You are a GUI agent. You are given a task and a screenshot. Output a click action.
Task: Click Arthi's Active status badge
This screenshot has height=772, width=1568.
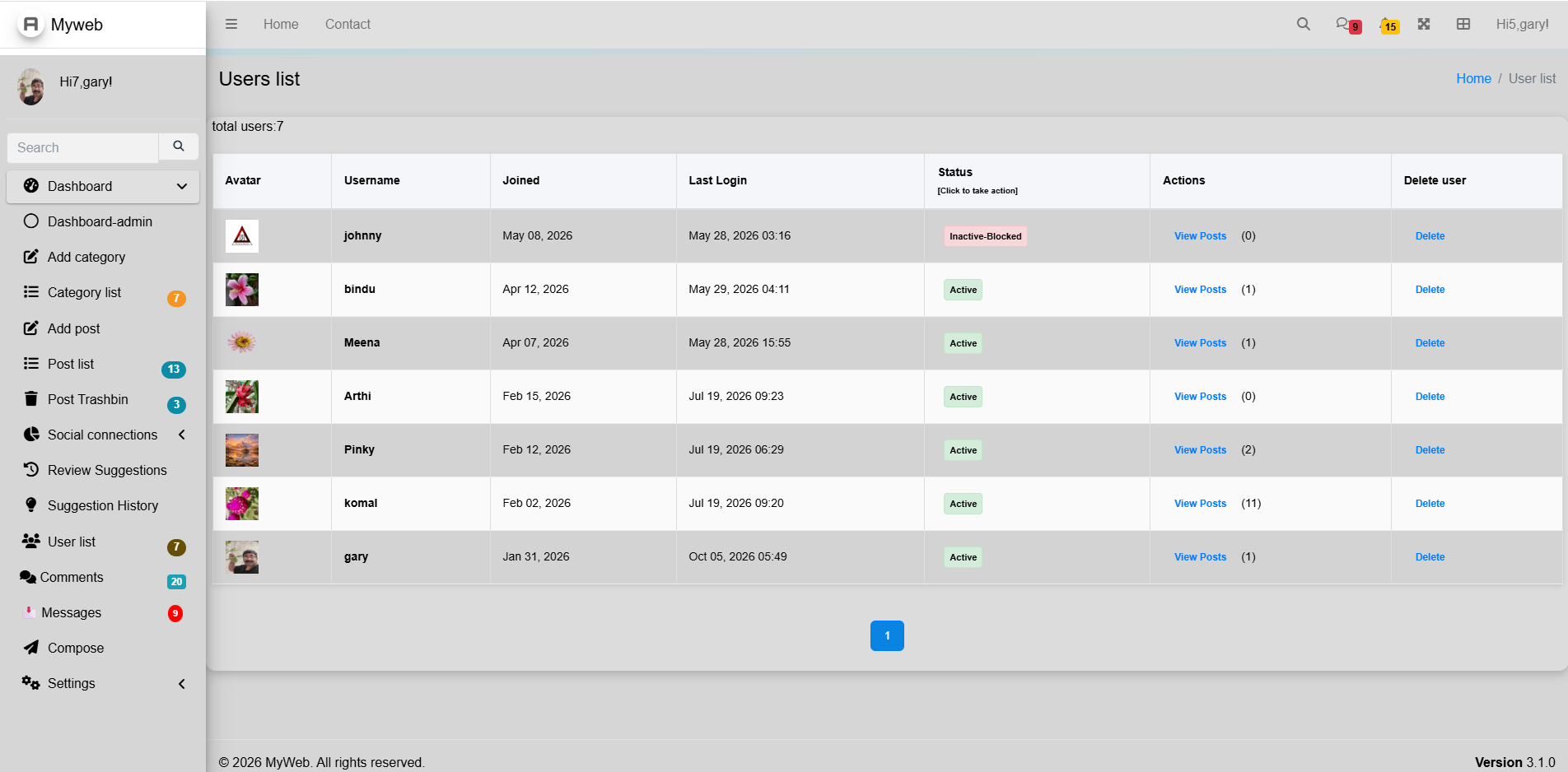click(x=963, y=397)
